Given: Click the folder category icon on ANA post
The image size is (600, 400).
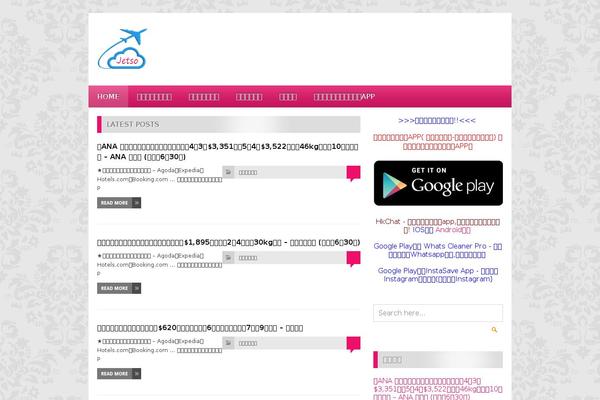Looking at the screenshot, I should [x=228, y=172].
